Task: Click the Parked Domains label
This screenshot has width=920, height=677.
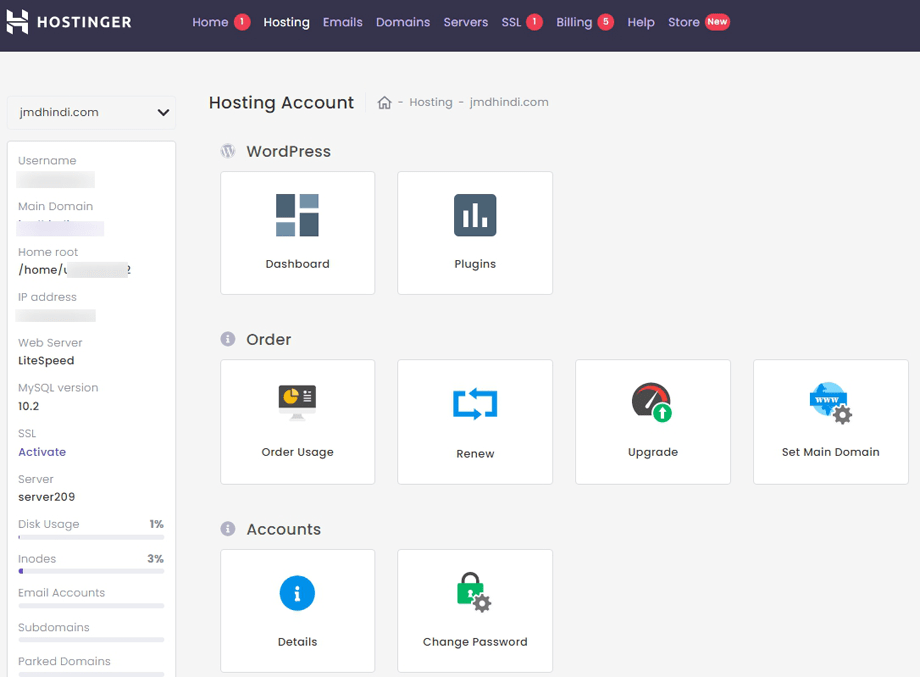Action: coord(64,661)
